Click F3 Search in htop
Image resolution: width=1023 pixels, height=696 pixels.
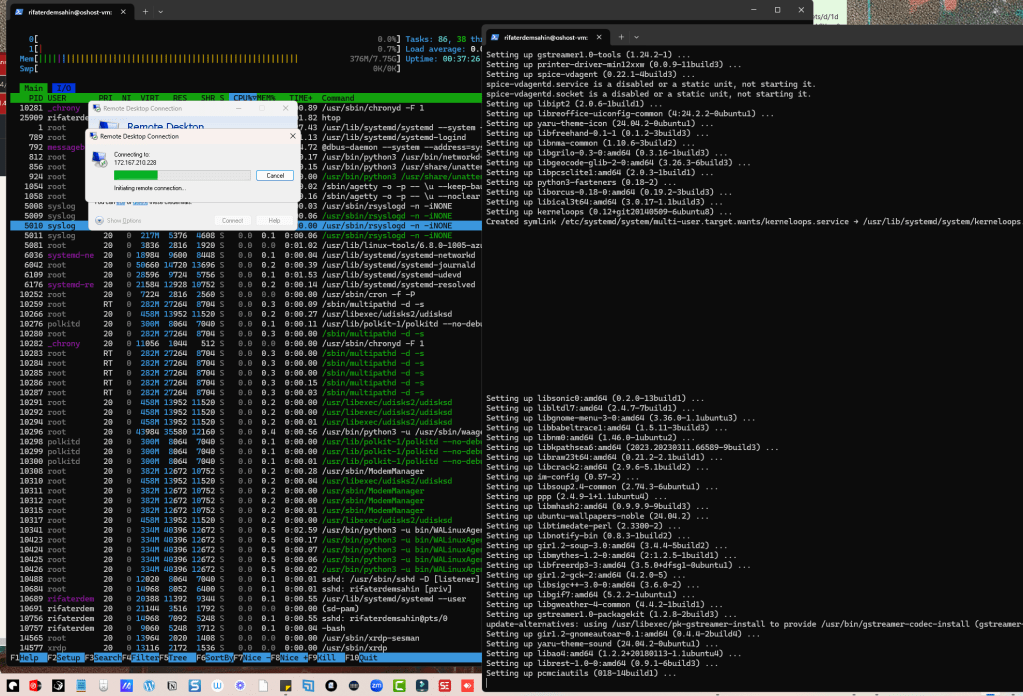pos(103,658)
